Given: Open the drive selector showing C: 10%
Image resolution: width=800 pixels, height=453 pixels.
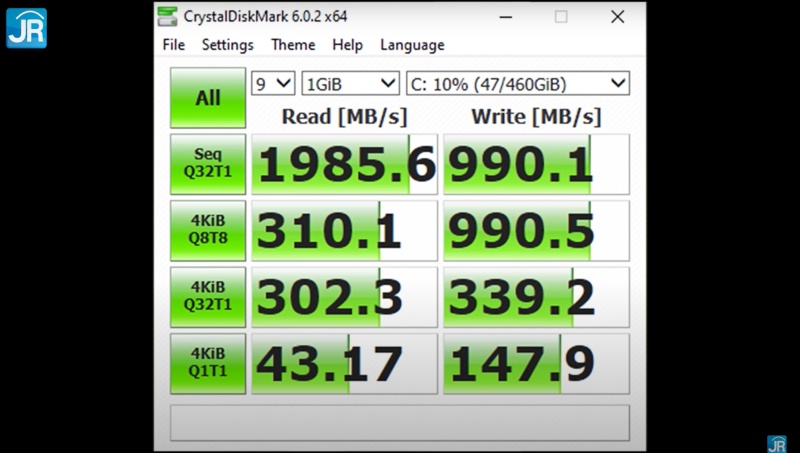Looking at the screenshot, I should click(518, 83).
